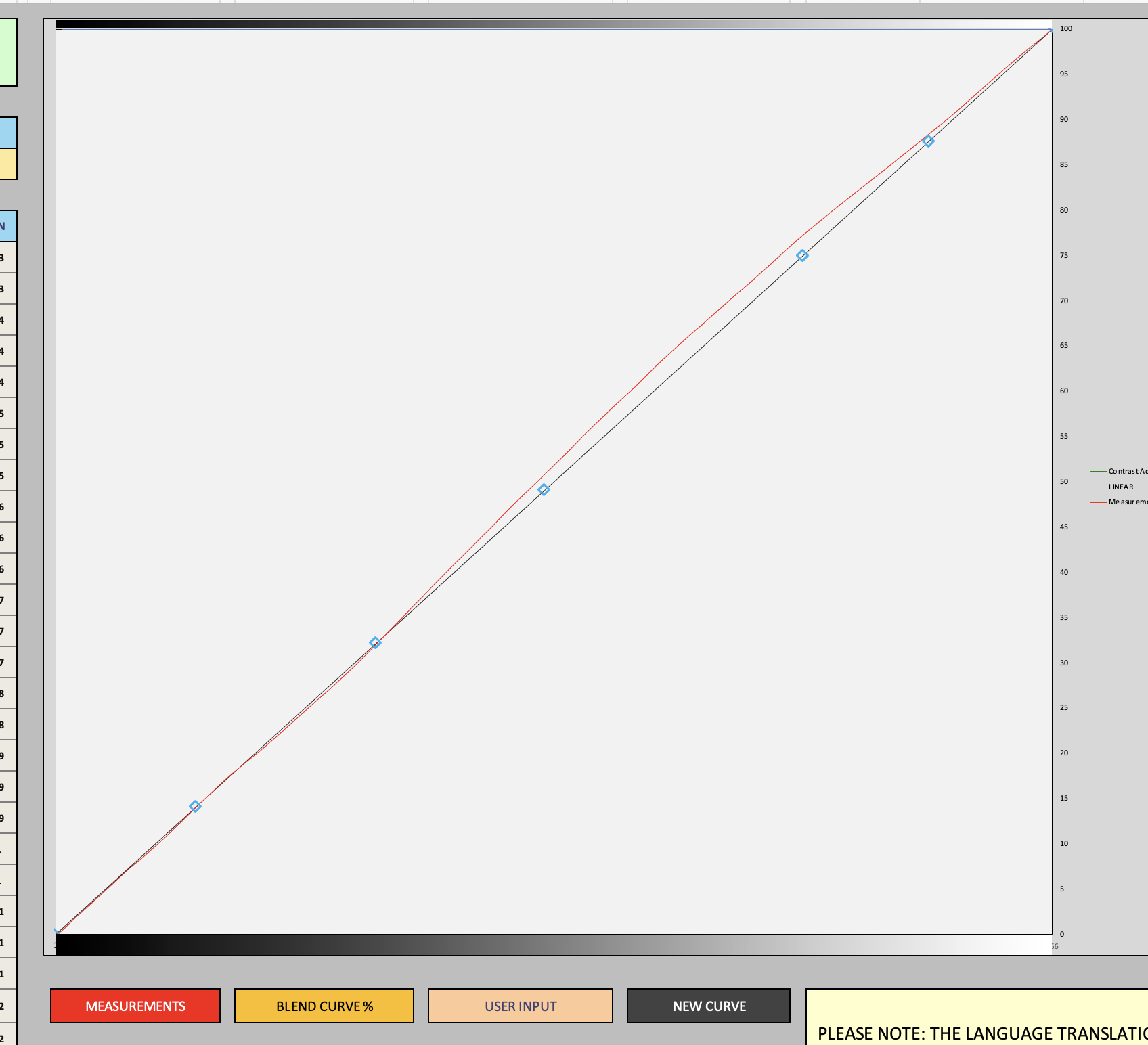
Task: Select the 100 label on vertical axis
Action: (1066, 28)
